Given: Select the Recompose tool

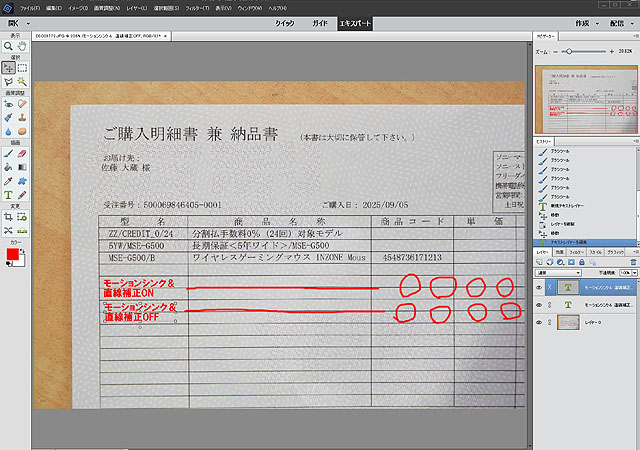Looking at the screenshot, I should 22,217.
